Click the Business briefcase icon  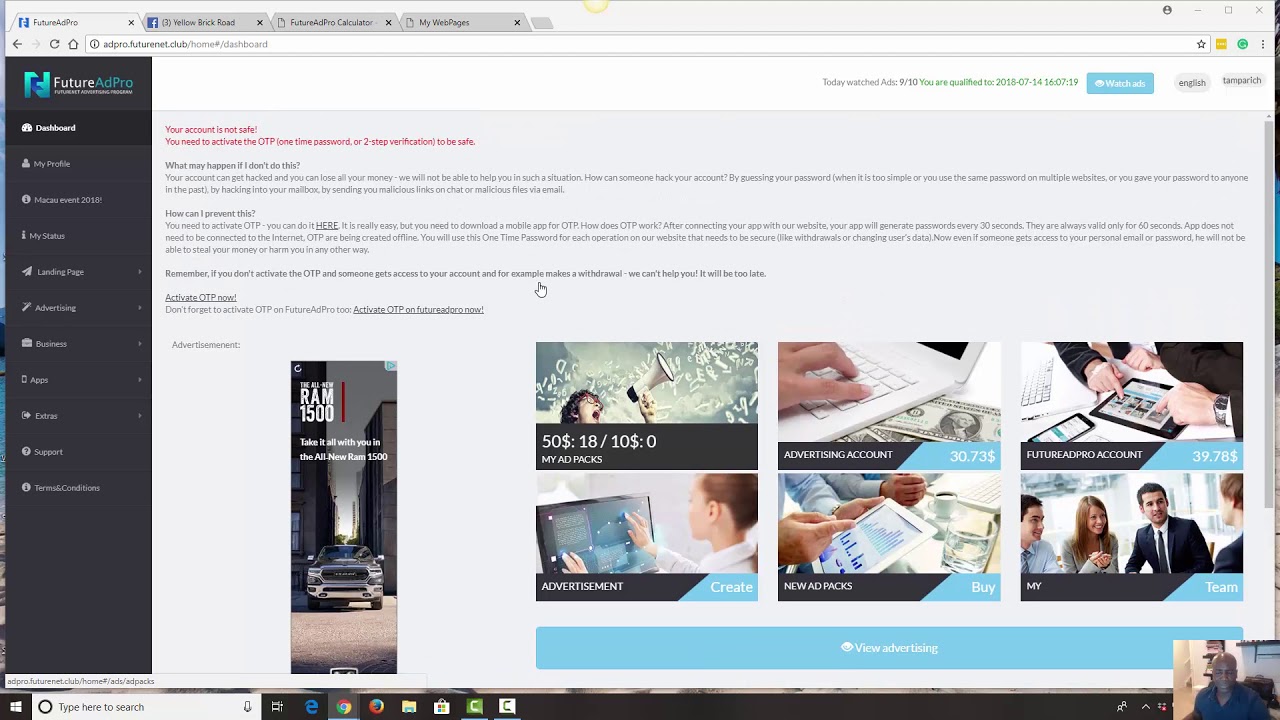[26, 344]
